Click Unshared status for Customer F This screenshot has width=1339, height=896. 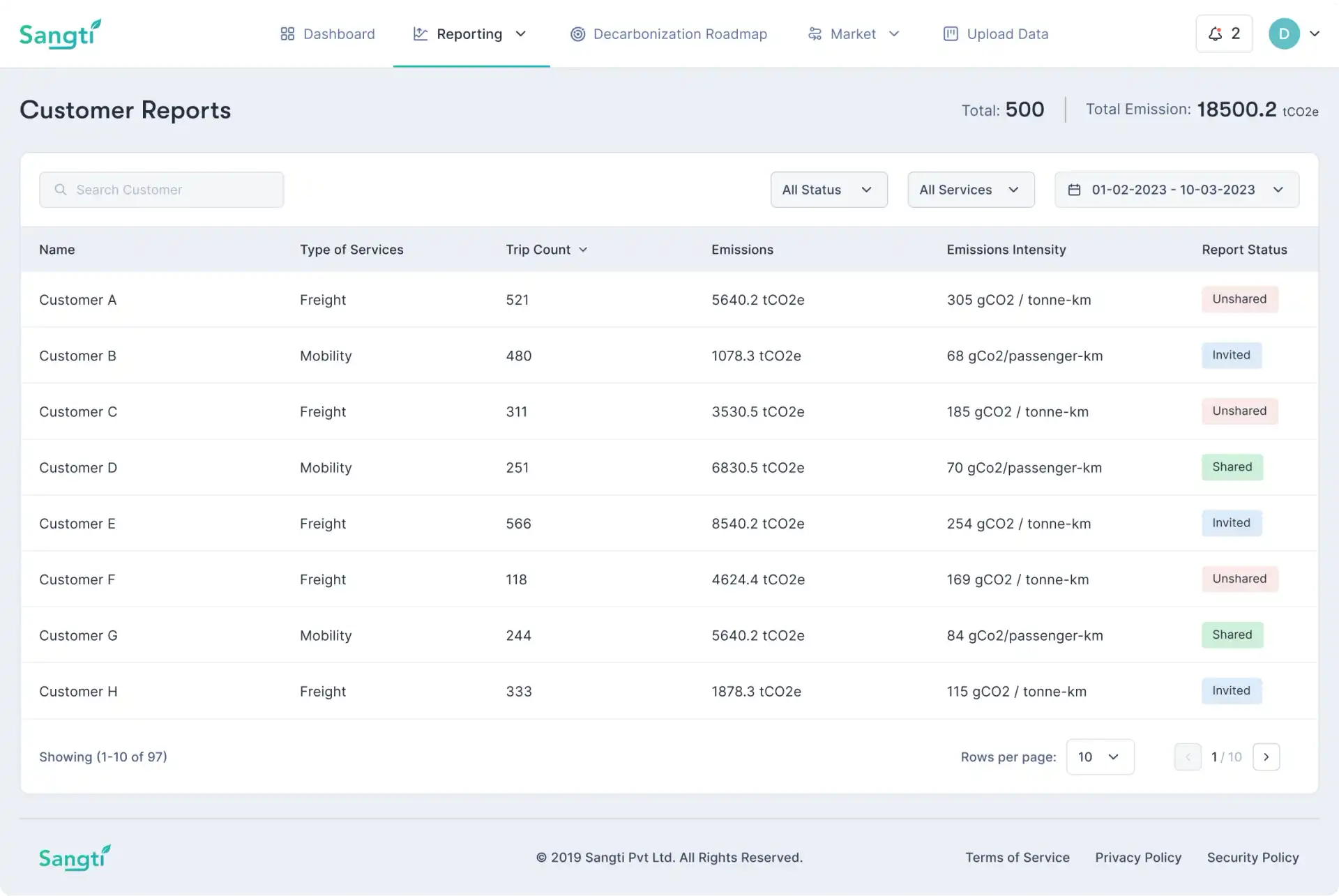pyautogui.click(x=1239, y=579)
